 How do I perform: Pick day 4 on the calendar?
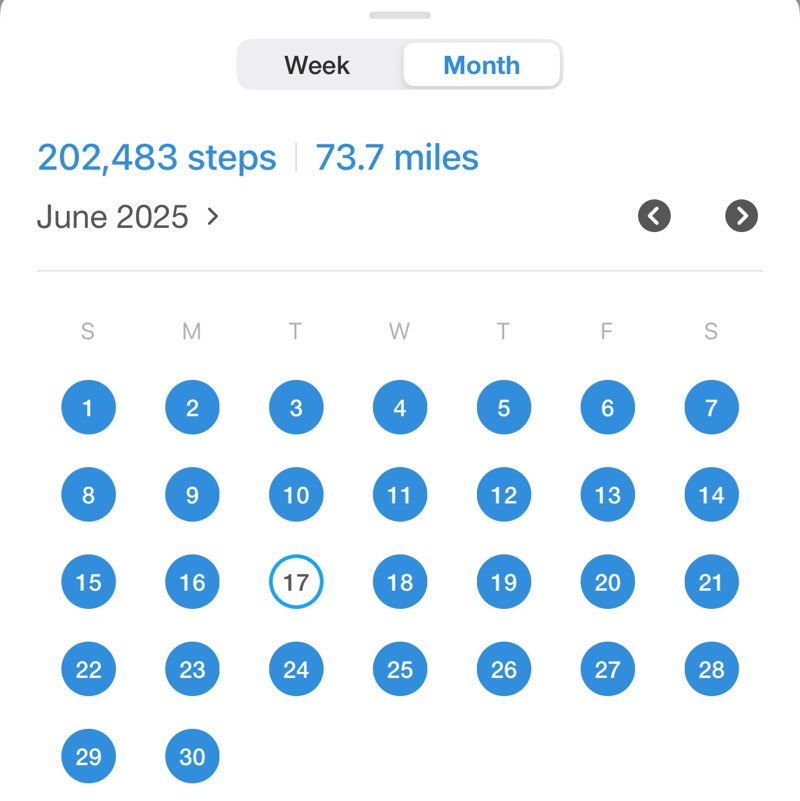(x=400, y=408)
